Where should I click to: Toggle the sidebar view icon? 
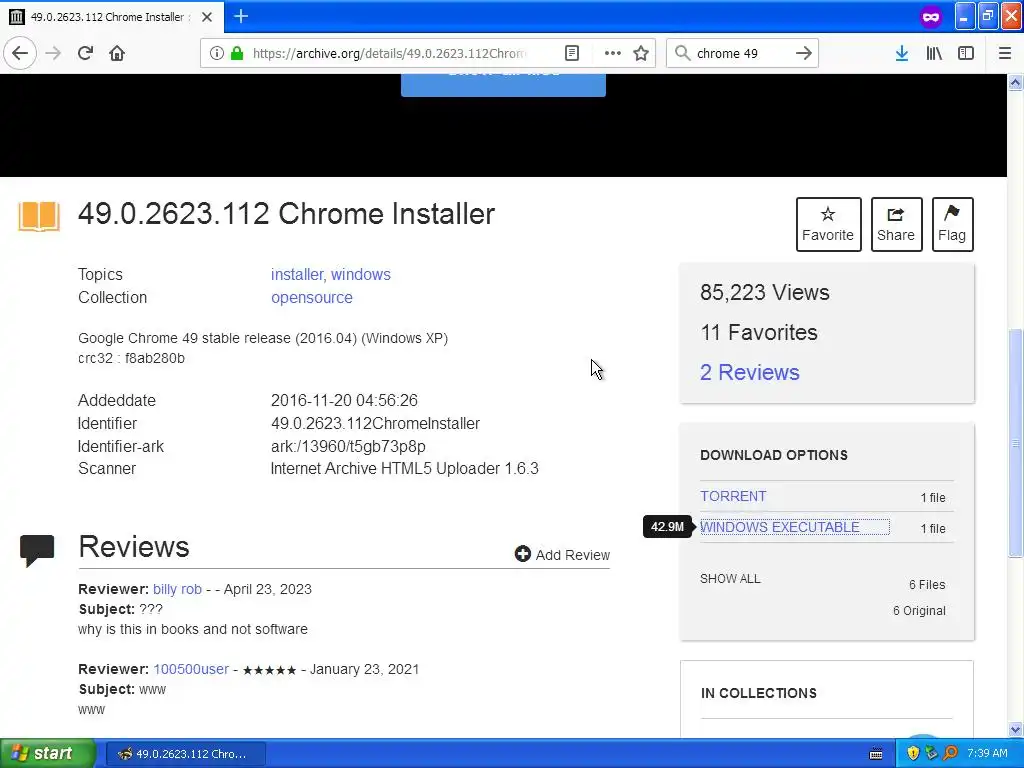(x=966, y=53)
